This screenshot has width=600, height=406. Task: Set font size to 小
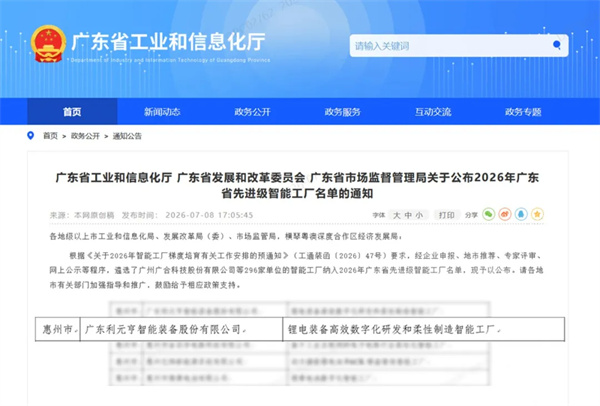(x=419, y=215)
